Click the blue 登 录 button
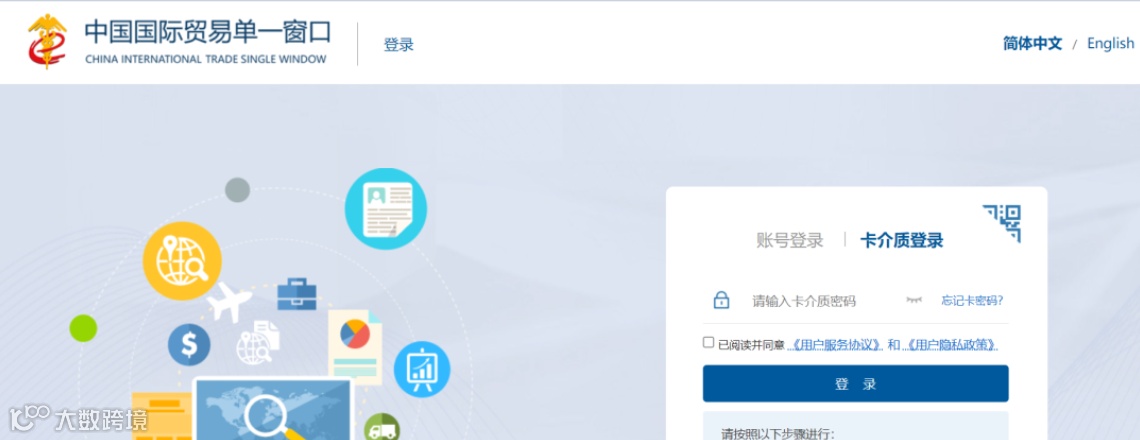Viewport: 1140px width, 440px height. click(x=855, y=383)
